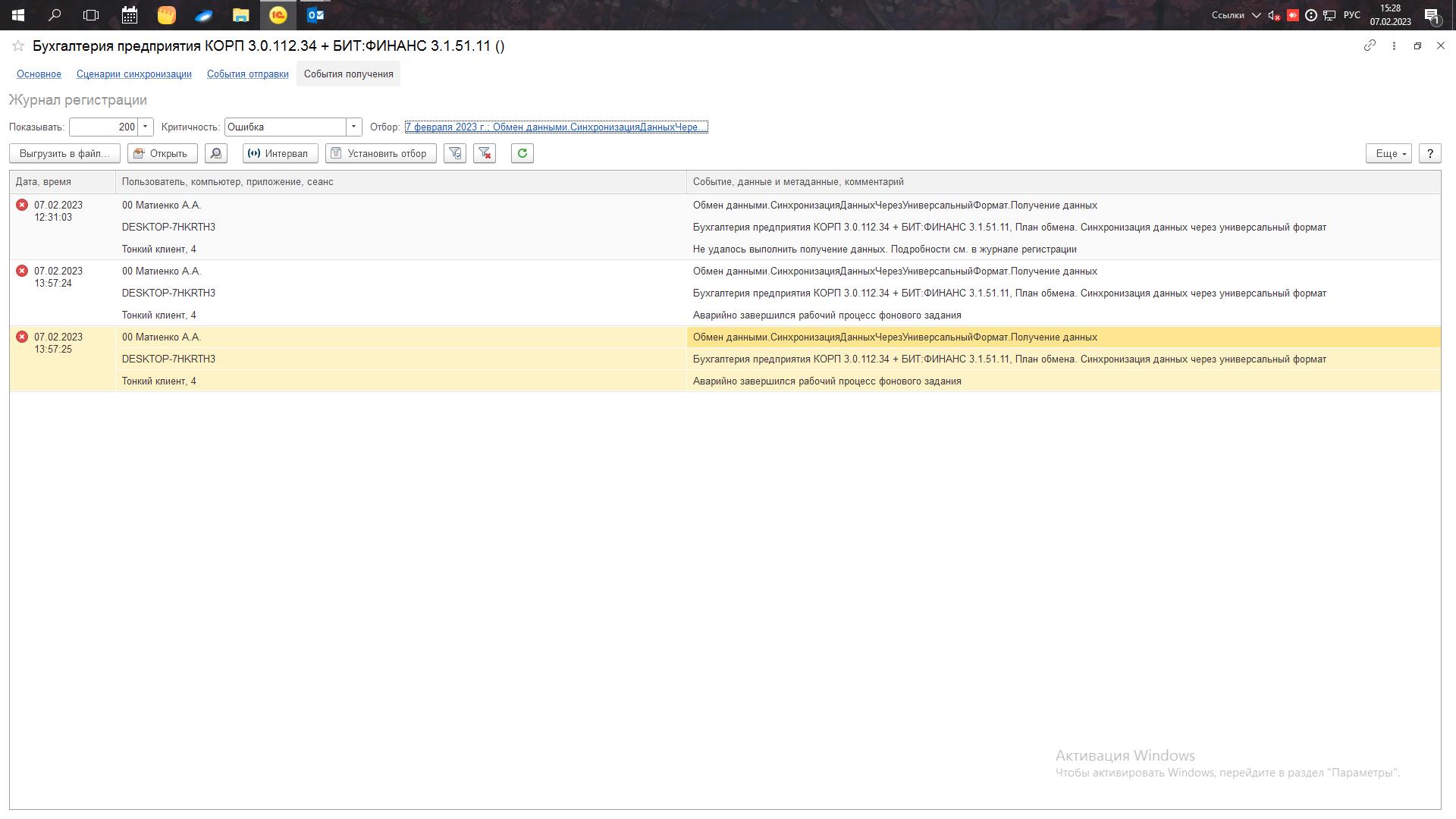Screen dimensions: 1456x819
Task: Expand the Еще menu
Action: pos(1389,153)
